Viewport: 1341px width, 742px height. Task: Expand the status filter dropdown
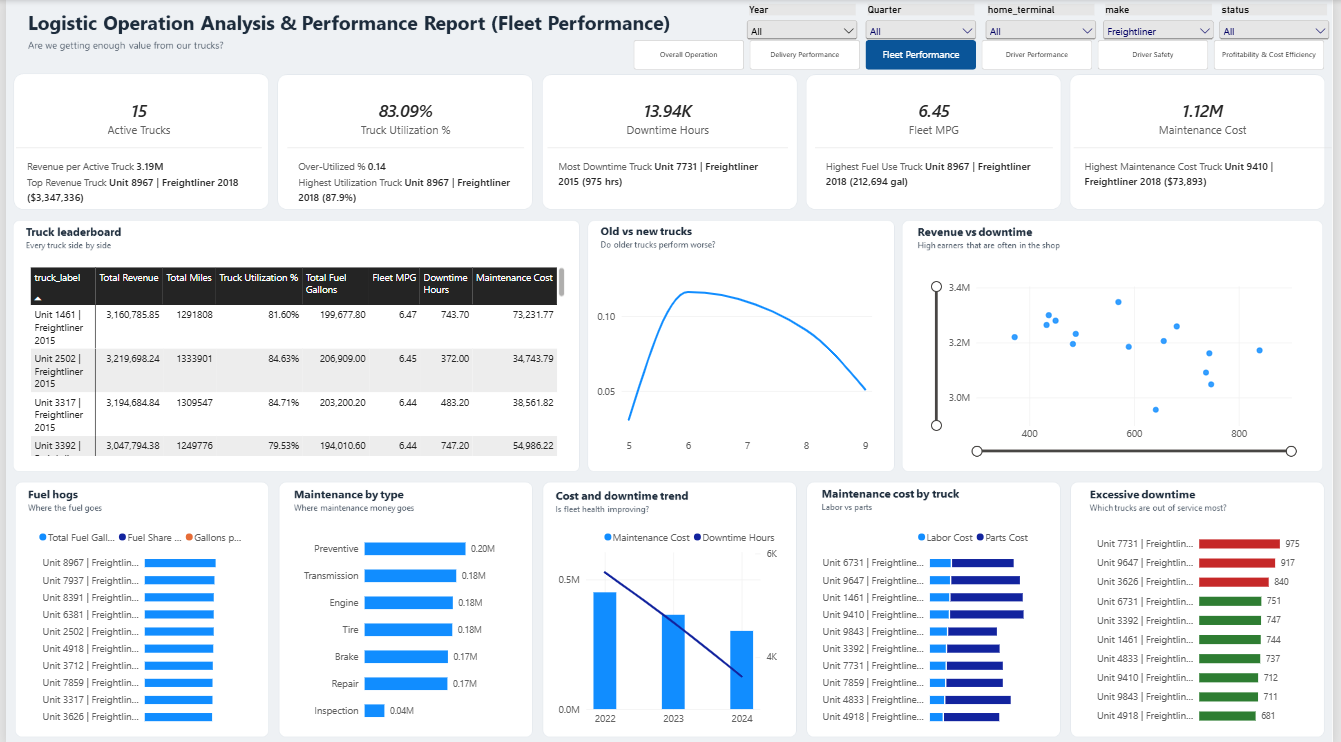1274,31
